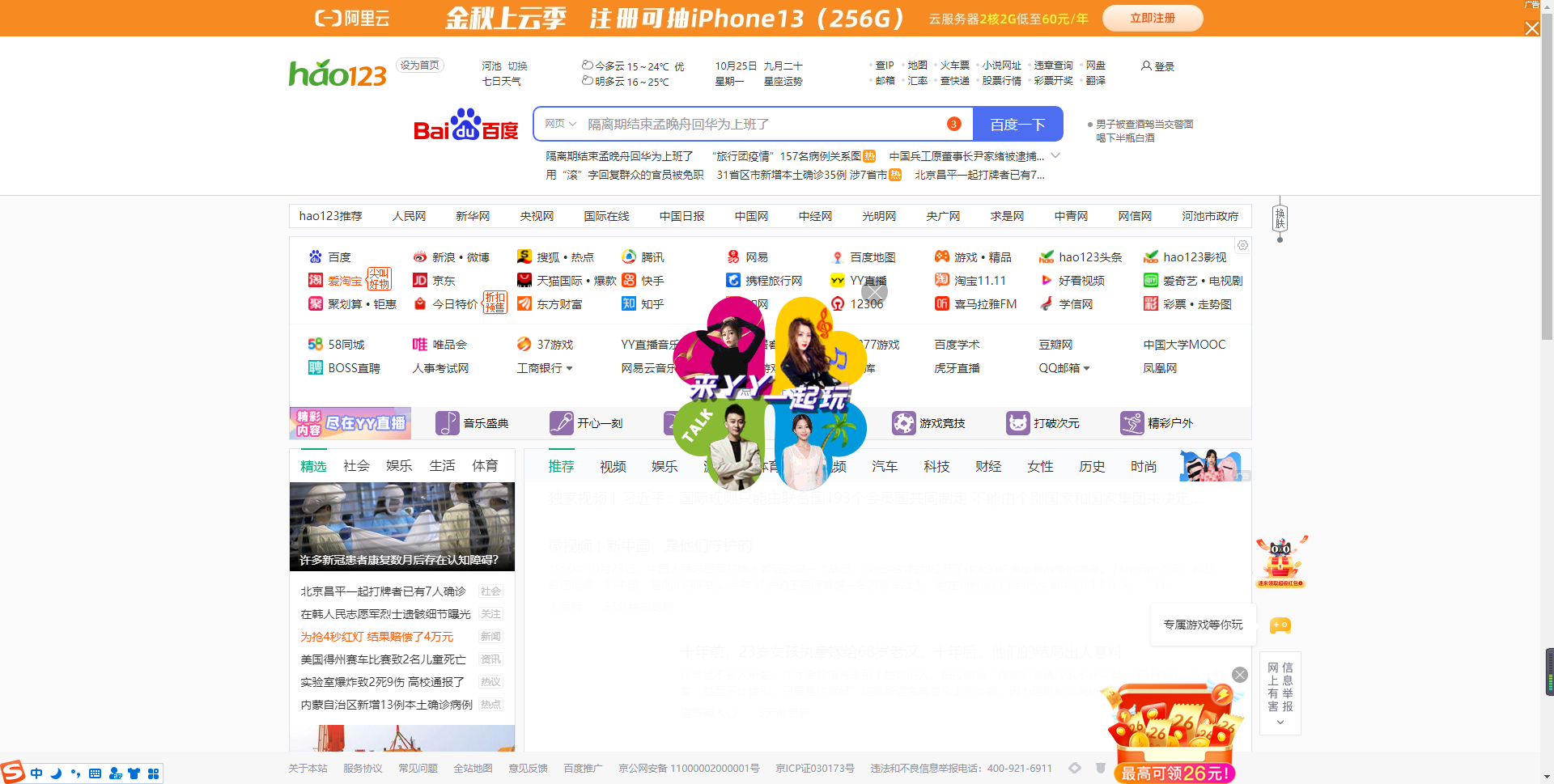The image size is (1554, 784).
Task: Dismiss the 阿里云 top banner ad
Action: pyautogui.click(x=1532, y=28)
